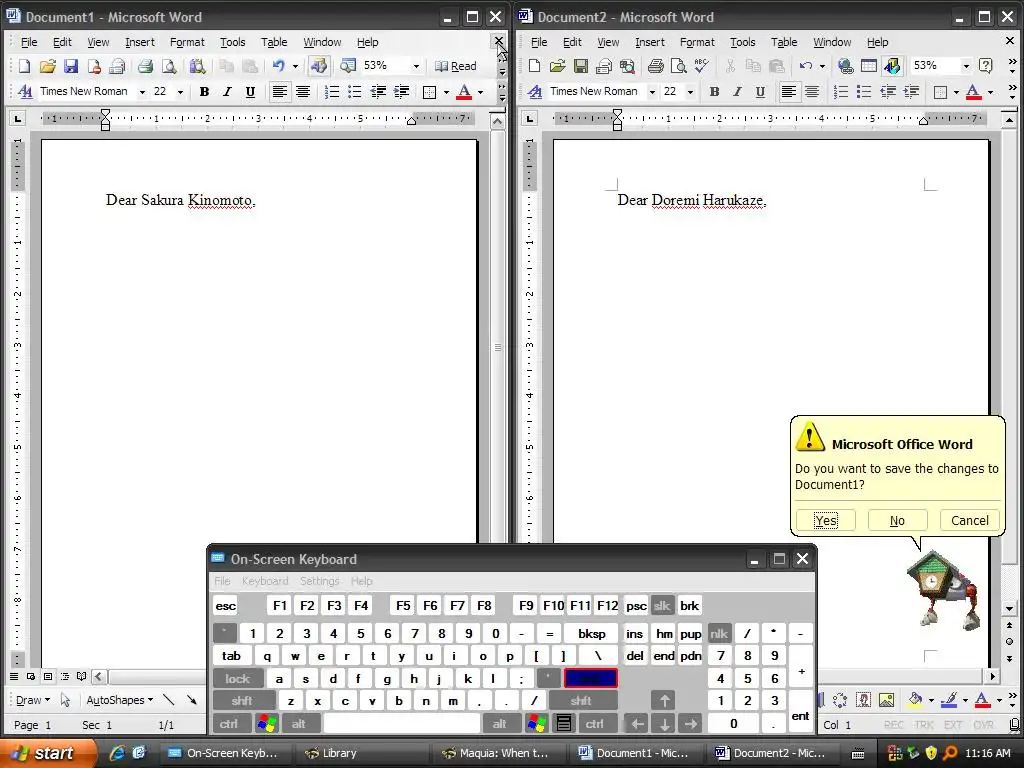This screenshot has height=768, width=1024.
Task: Click Bullets list icon in Document1
Action: 355,91
